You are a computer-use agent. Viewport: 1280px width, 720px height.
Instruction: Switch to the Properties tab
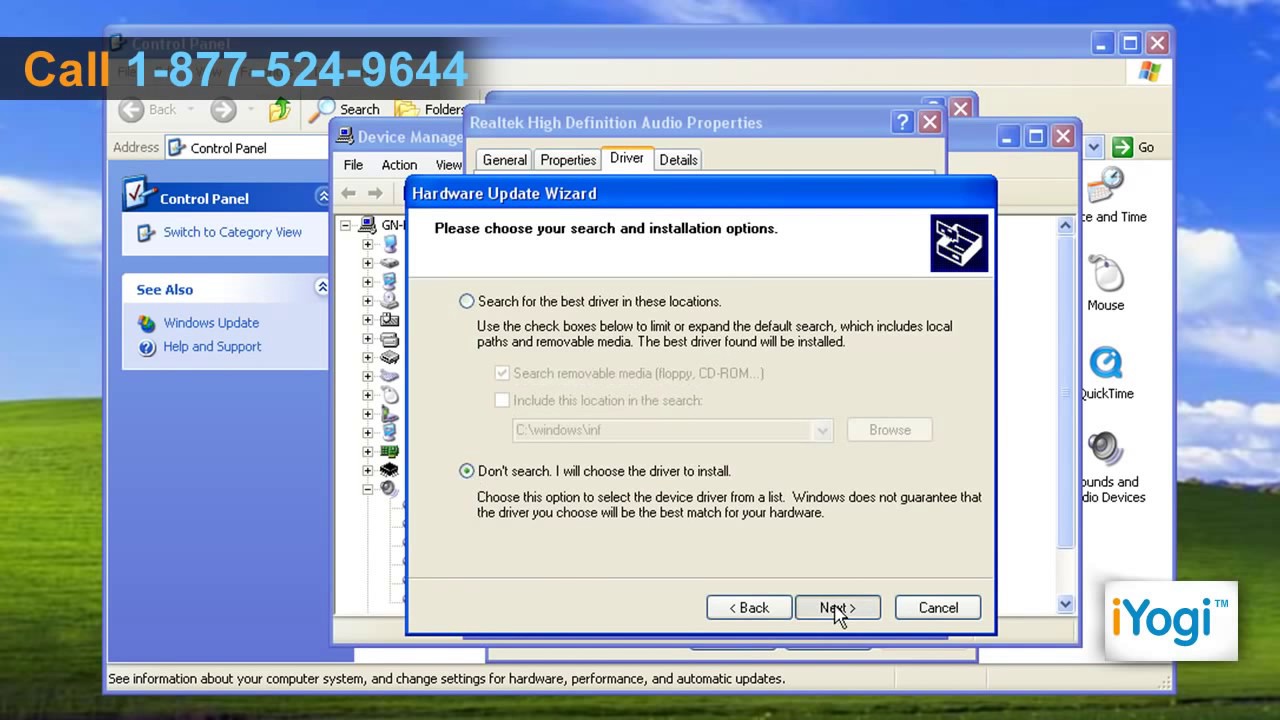pos(568,160)
